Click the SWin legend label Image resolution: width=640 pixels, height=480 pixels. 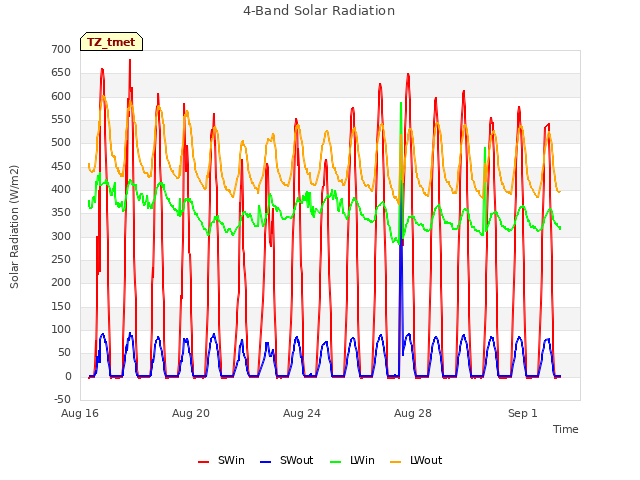coord(231,460)
